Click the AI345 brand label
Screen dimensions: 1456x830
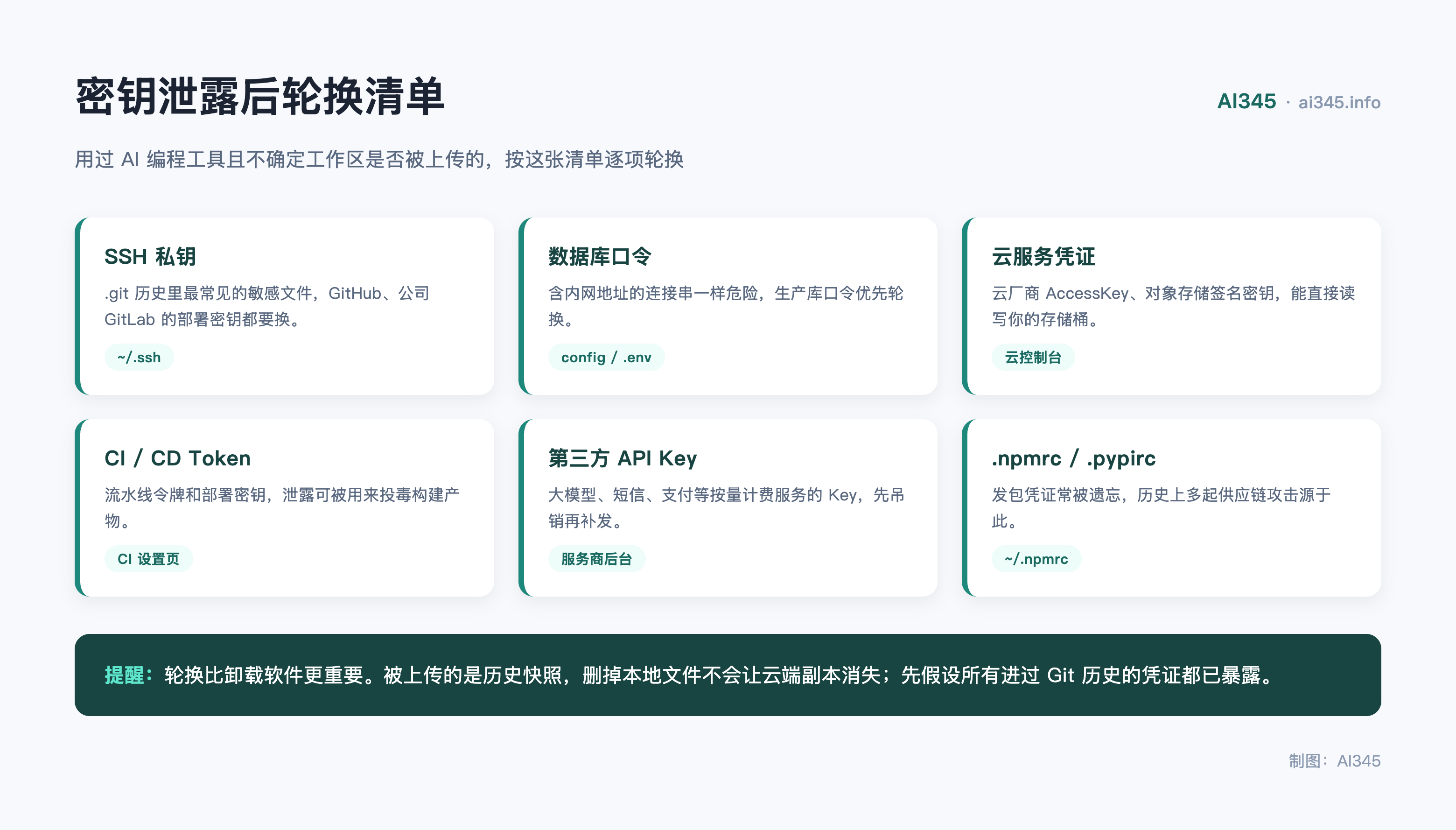(1246, 101)
